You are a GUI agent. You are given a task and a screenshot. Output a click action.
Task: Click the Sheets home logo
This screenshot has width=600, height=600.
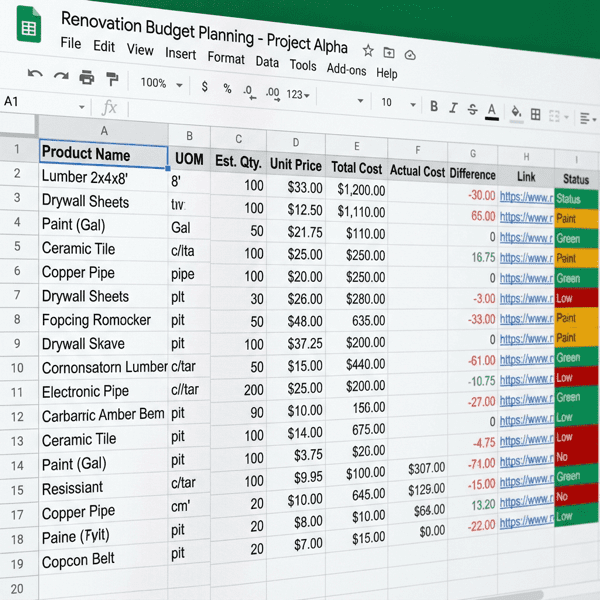click(x=28, y=31)
